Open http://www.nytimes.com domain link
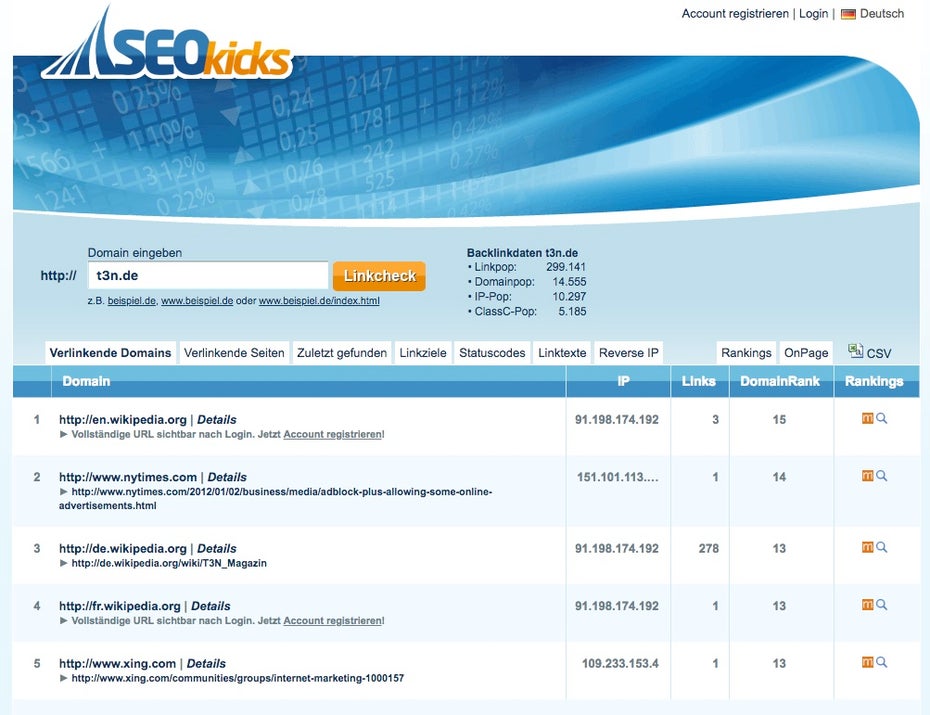 click(128, 477)
